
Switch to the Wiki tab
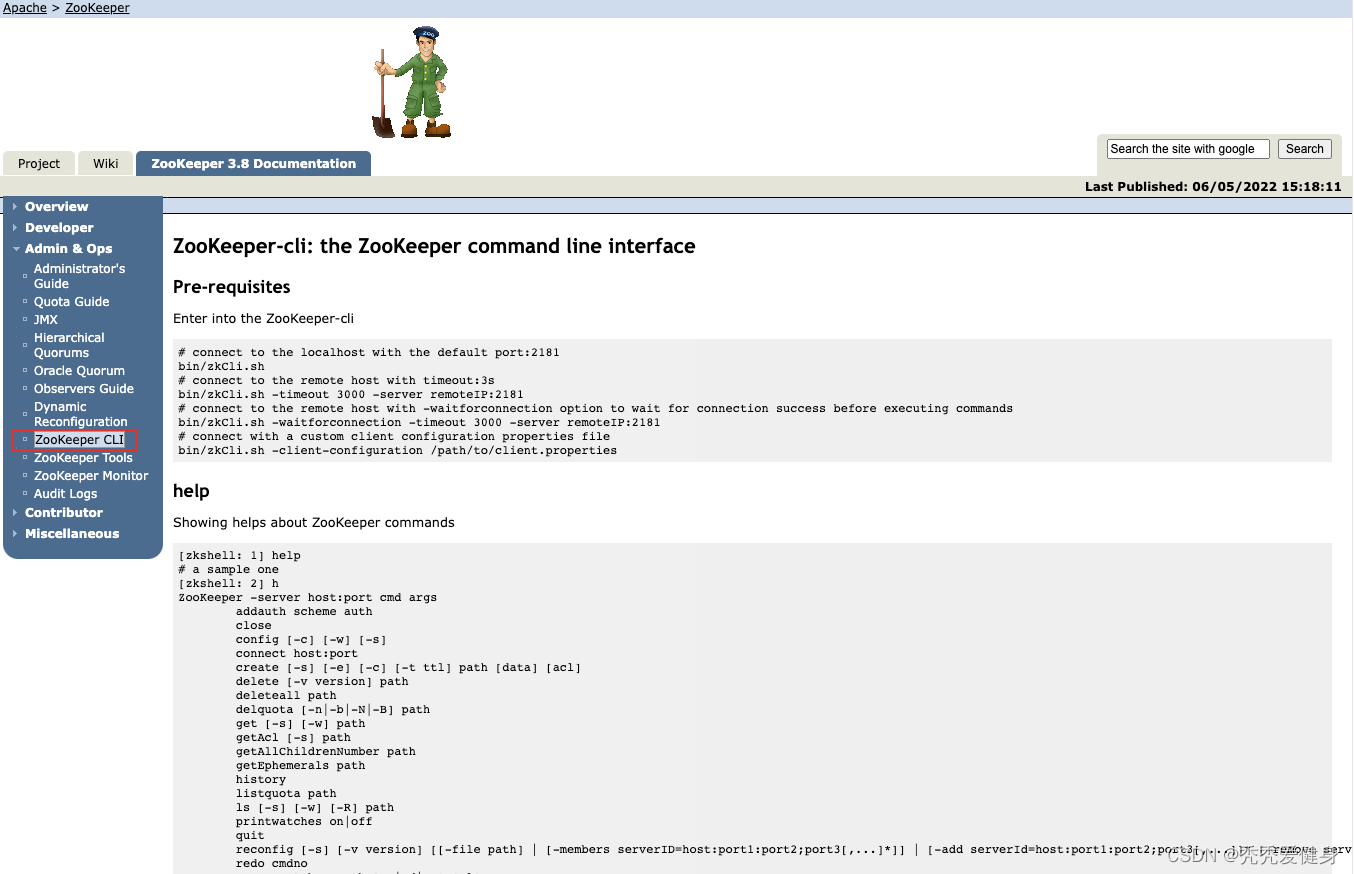tap(106, 164)
